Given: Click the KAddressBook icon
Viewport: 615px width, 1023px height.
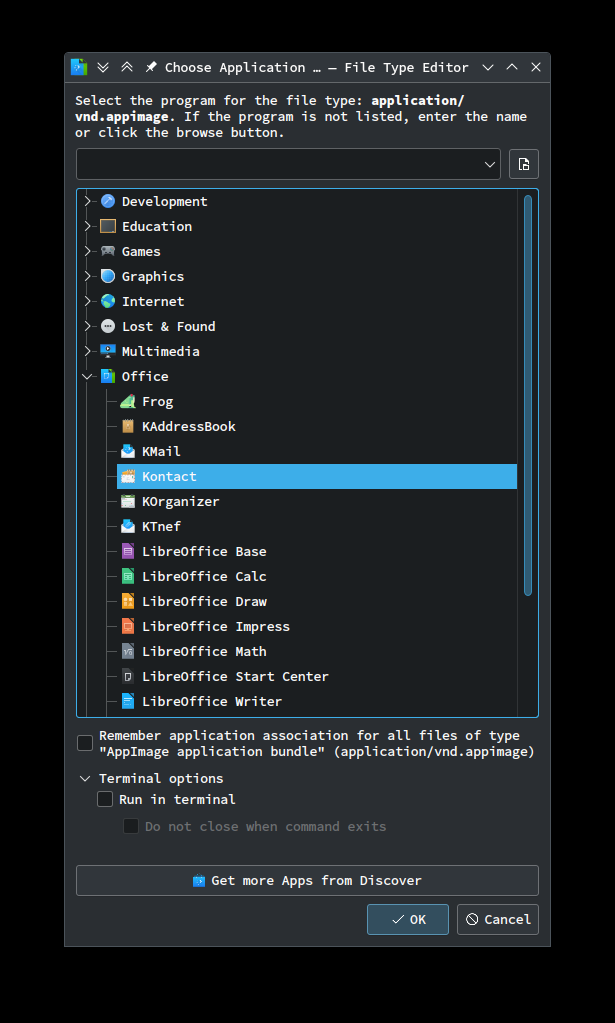Looking at the screenshot, I should [128, 426].
